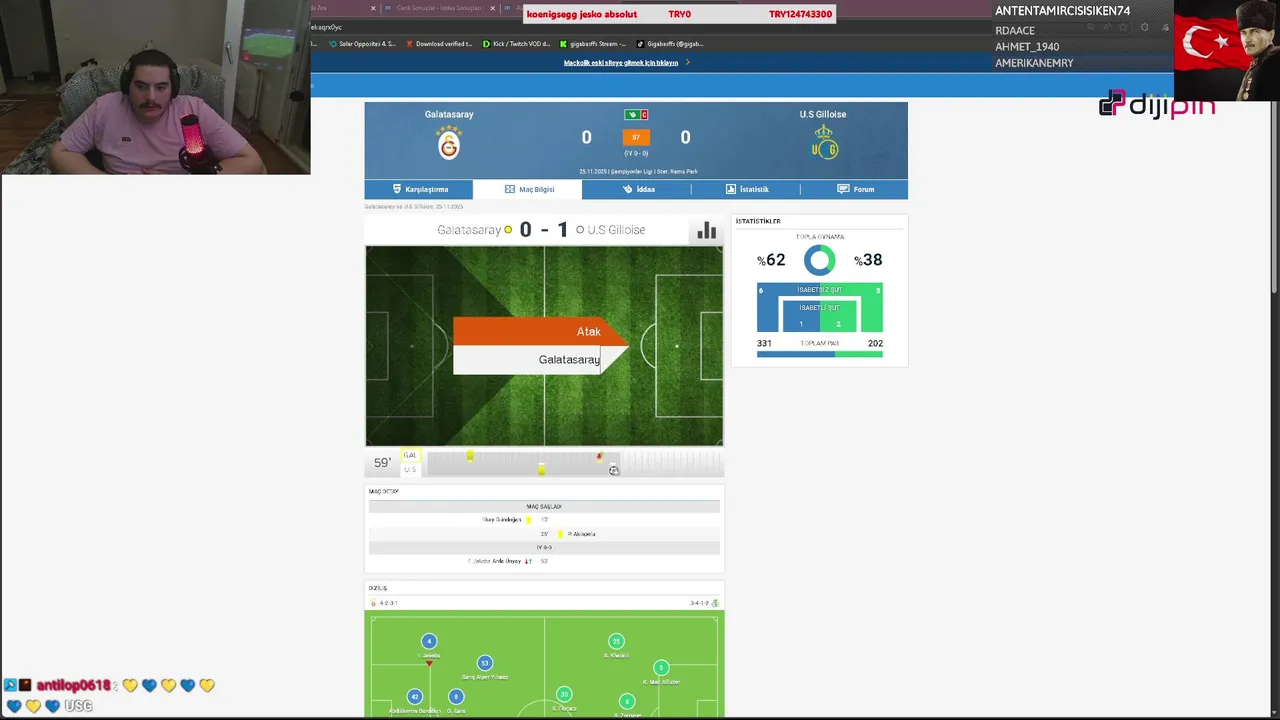The width and height of the screenshot is (1280, 720).
Task: Open the Solar Opposites bookmark
Action: click(x=361, y=44)
